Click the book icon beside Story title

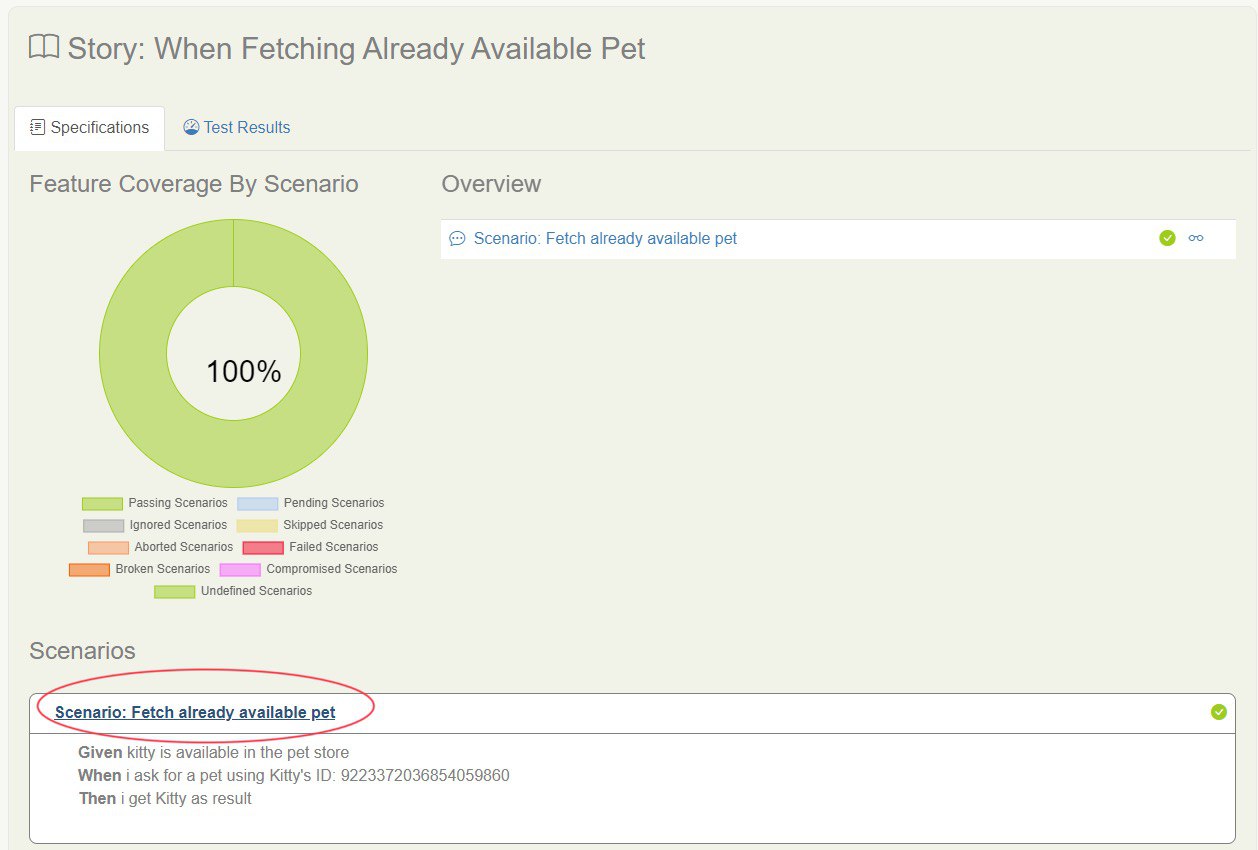(x=44, y=47)
